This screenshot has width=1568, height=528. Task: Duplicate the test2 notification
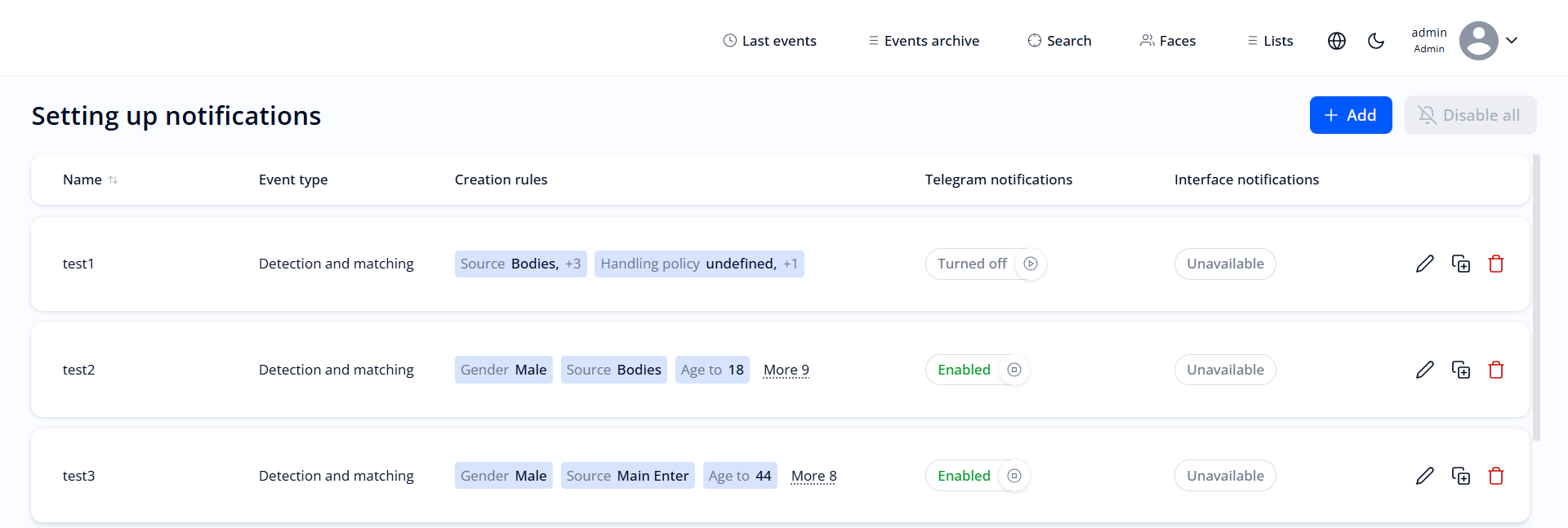pos(1462,370)
